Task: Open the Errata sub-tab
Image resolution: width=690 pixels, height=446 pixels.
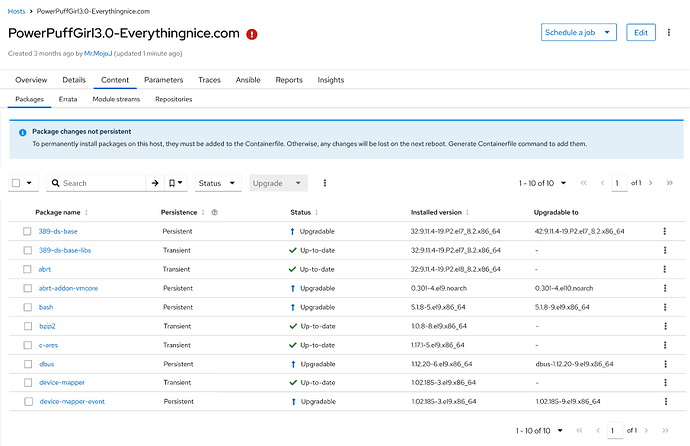Action: [68, 99]
